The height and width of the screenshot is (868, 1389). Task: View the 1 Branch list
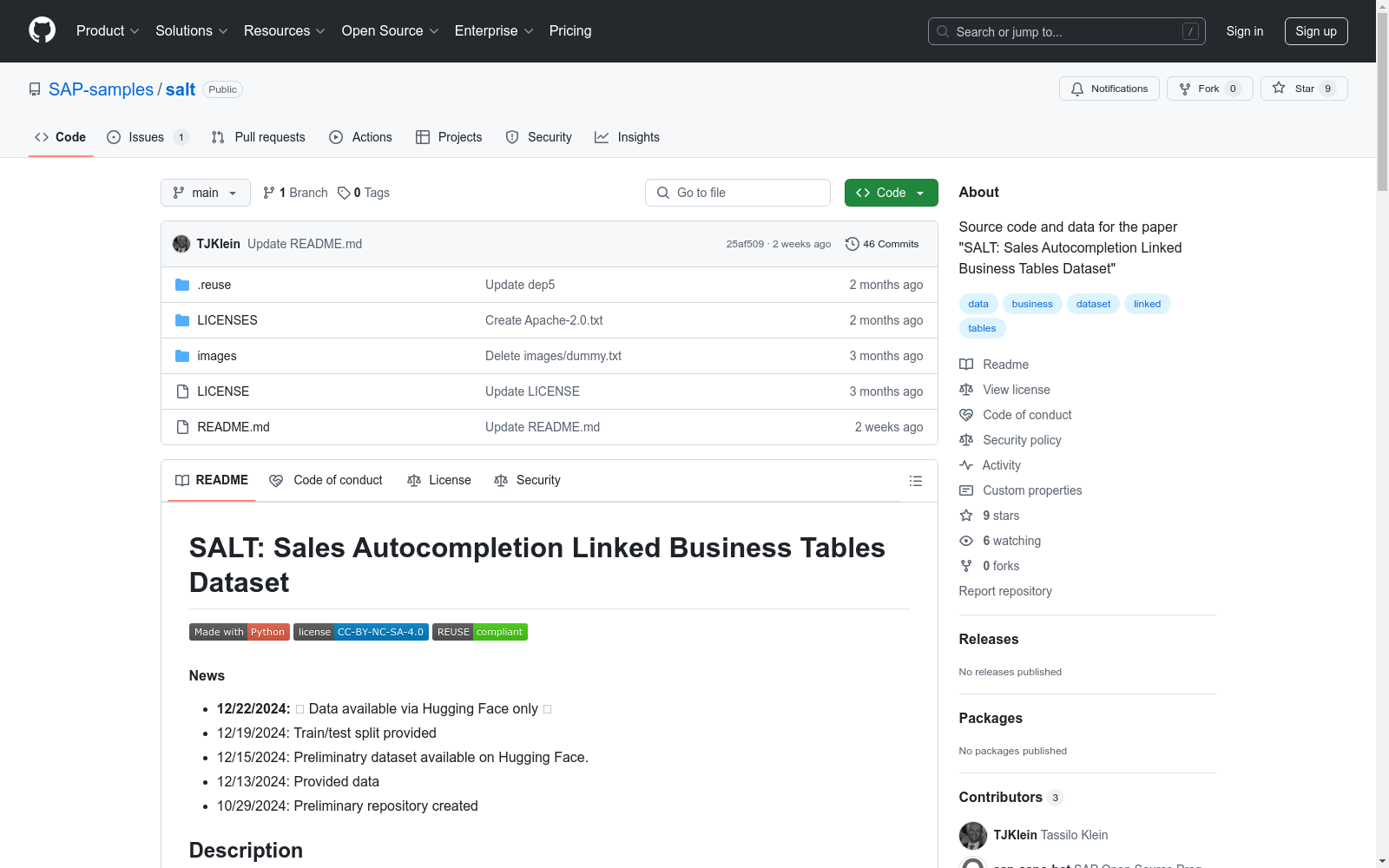click(295, 193)
